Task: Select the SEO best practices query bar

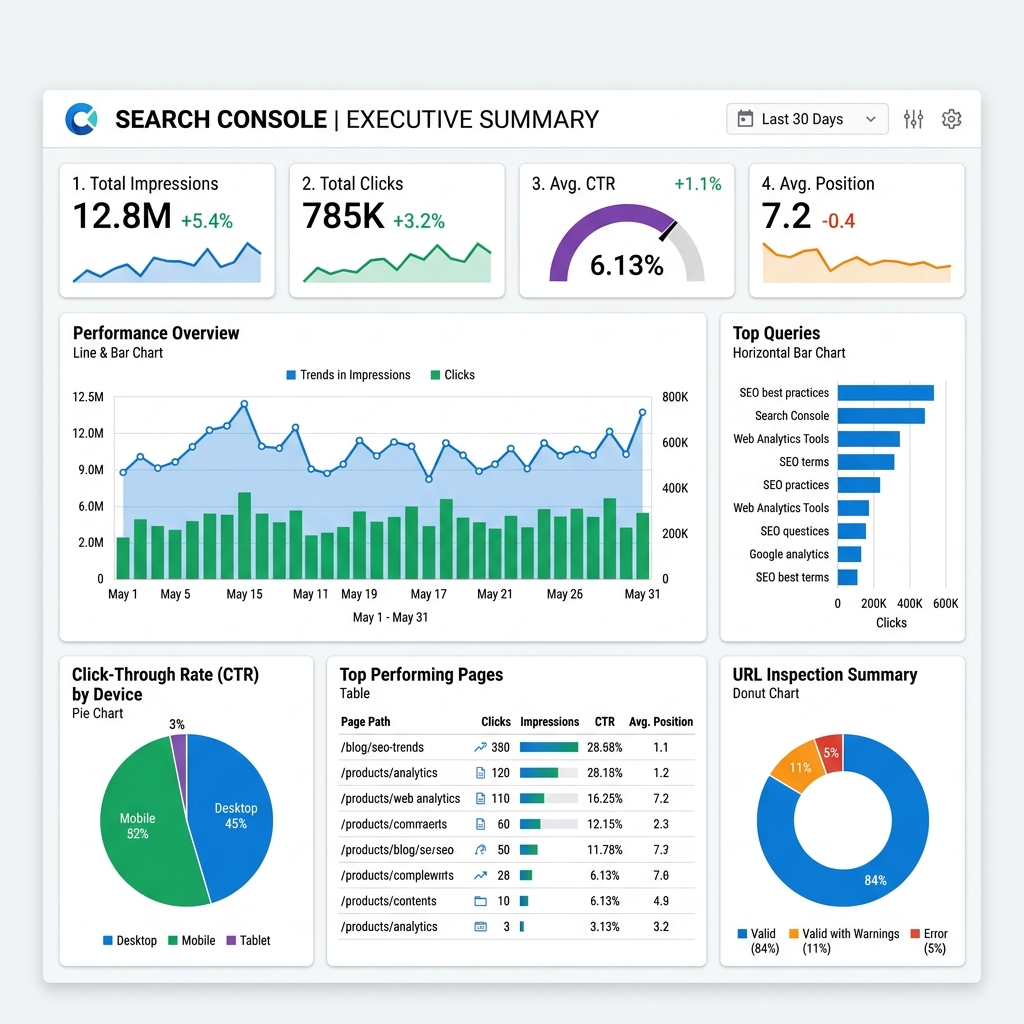Action: point(886,392)
